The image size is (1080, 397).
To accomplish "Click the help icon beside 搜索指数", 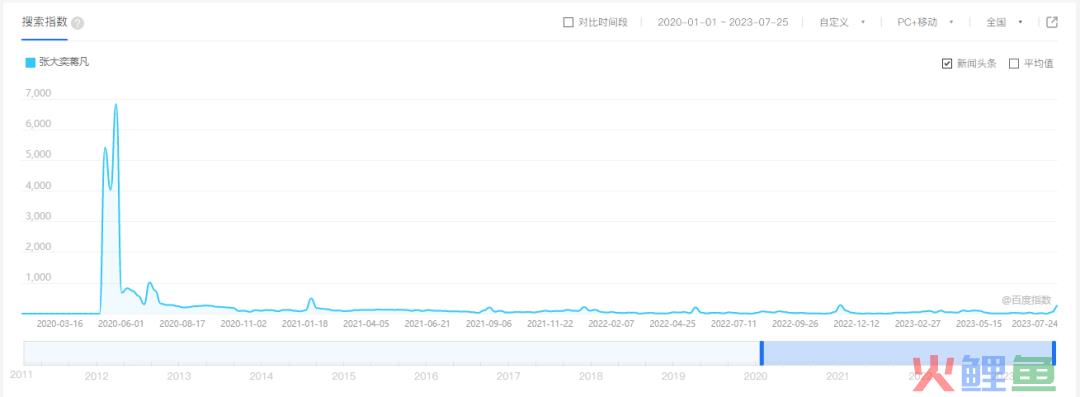I will click(x=78, y=23).
